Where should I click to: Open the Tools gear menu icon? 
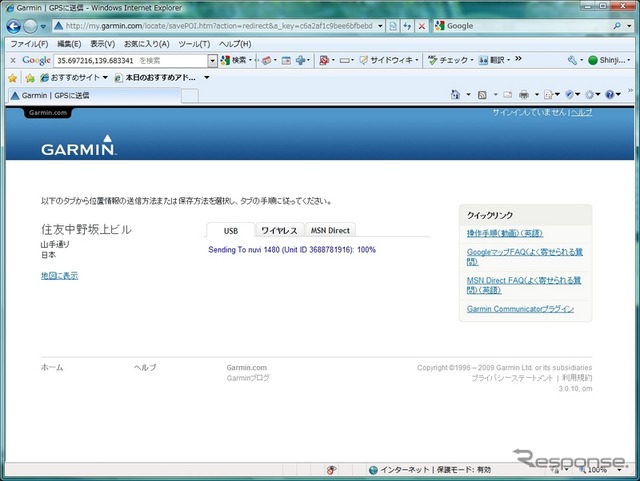tap(589, 95)
